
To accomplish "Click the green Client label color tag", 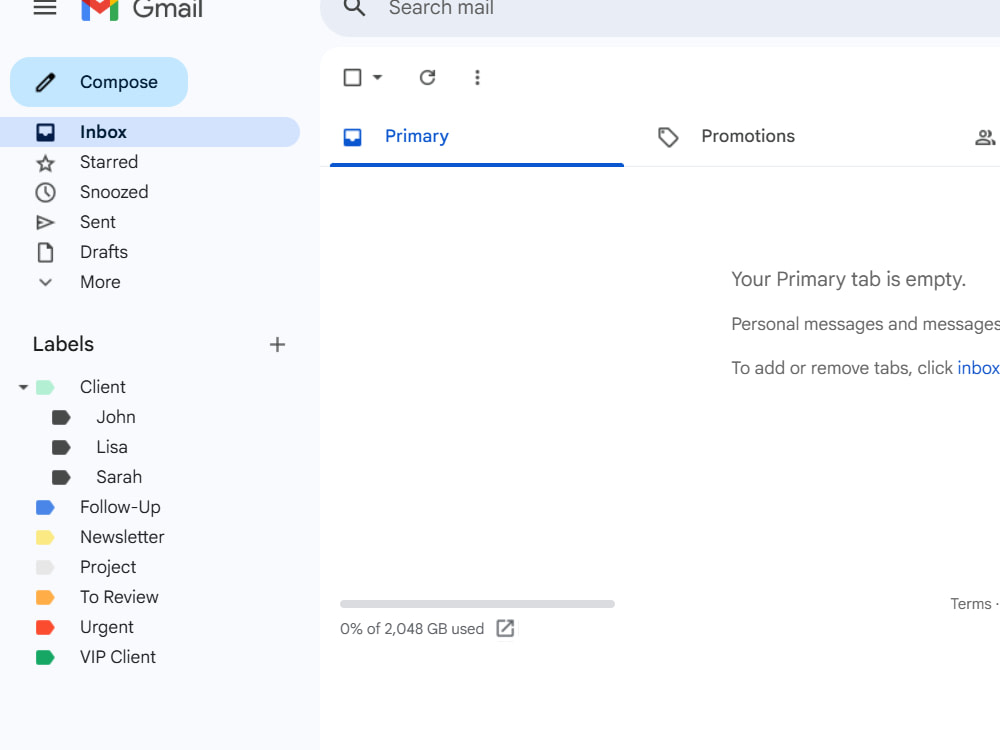I will tap(45, 387).
